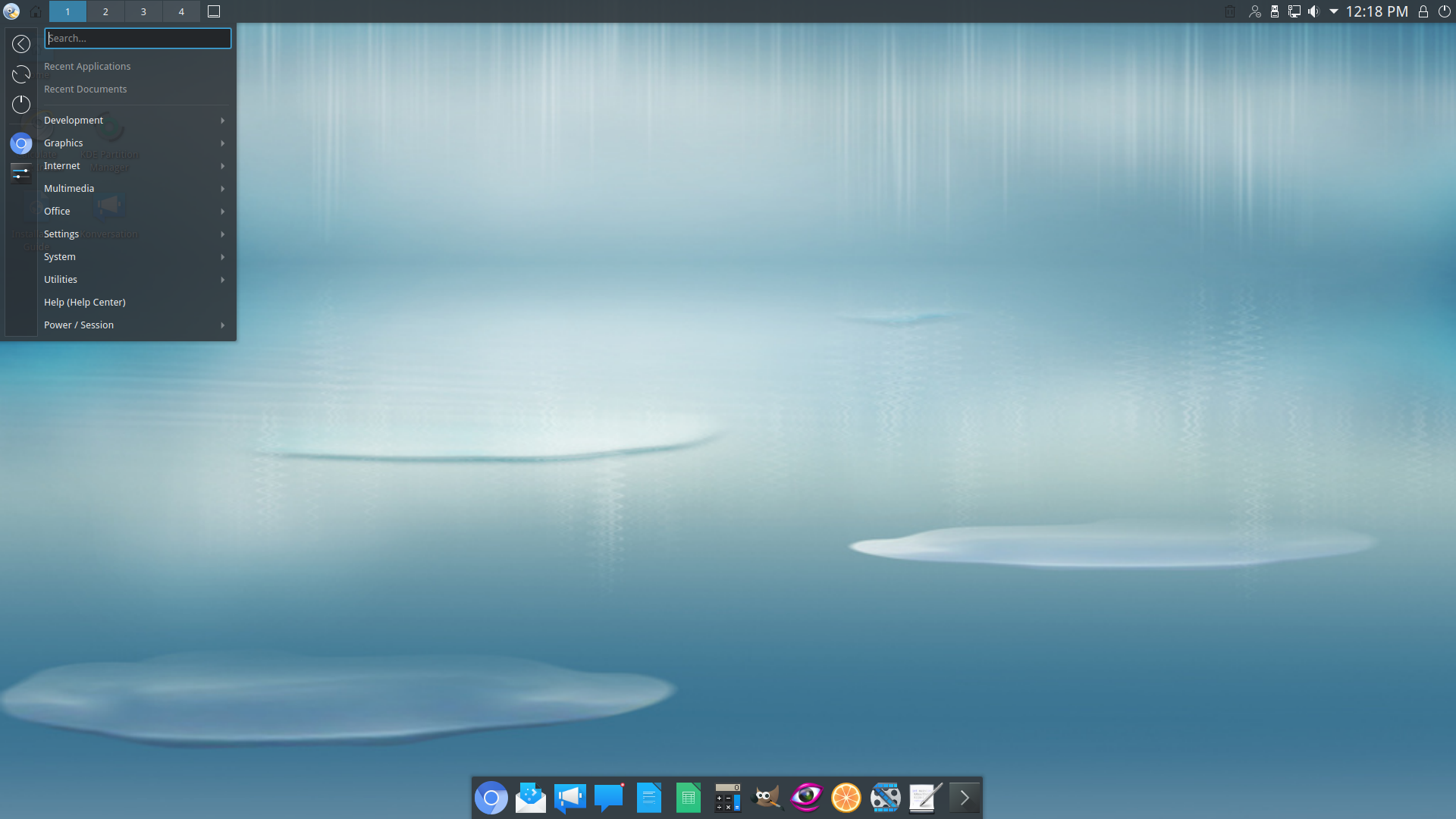Launch the KMail envelope icon in dock
The image size is (1456, 819).
(x=530, y=798)
